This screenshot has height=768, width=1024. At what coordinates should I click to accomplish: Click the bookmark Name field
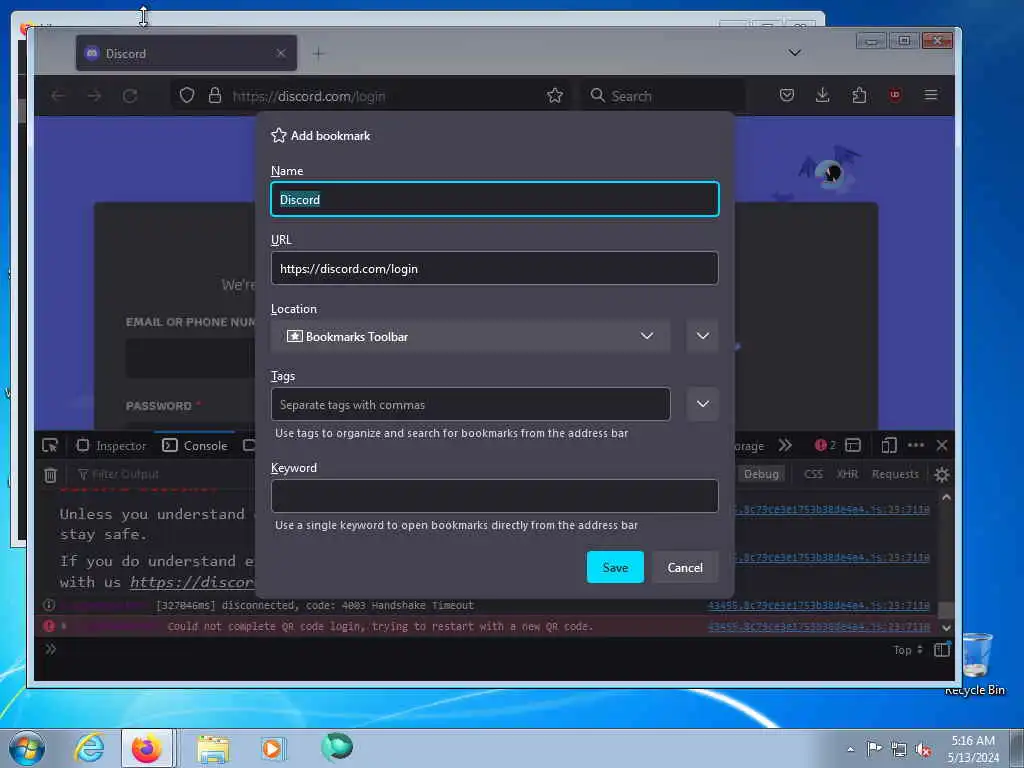(x=494, y=199)
